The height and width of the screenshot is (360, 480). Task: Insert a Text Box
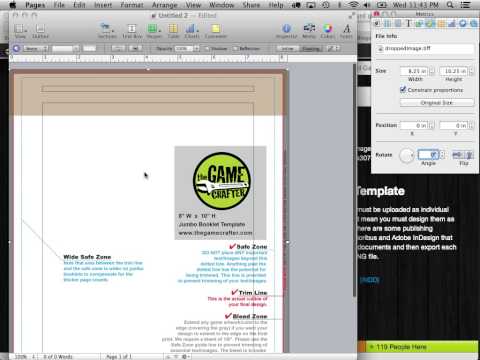pos(132,31)
